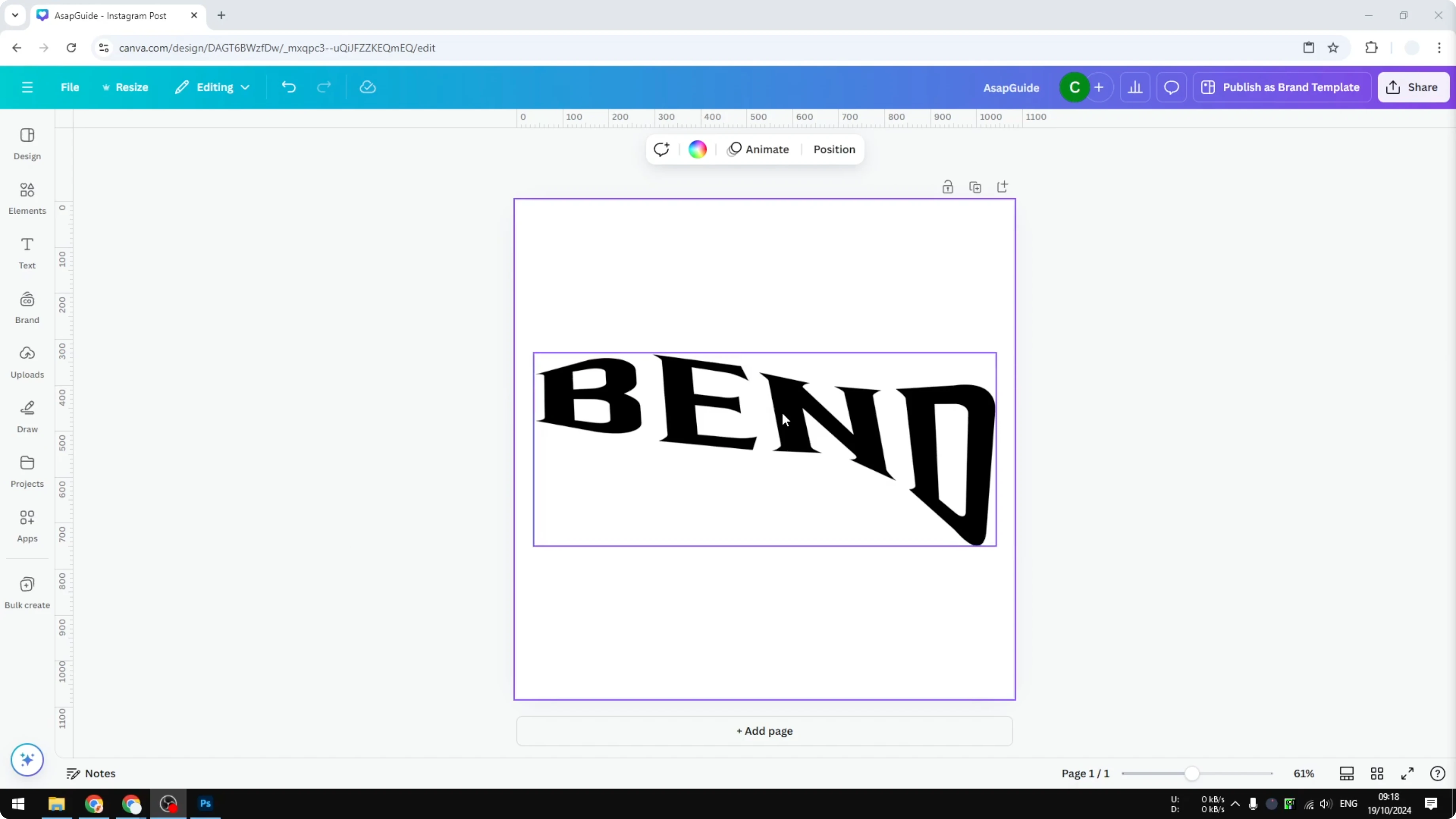The height and width of the screenshot is (819, 1456).
Task: Open the Resize menu
Action: click(125, 87)
